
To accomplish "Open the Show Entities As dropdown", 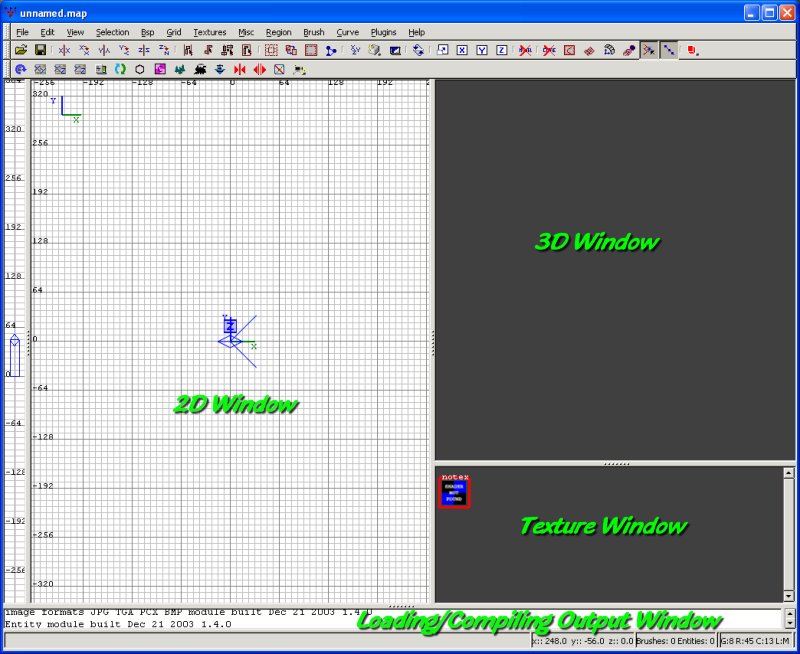I will tap(692, 50).
